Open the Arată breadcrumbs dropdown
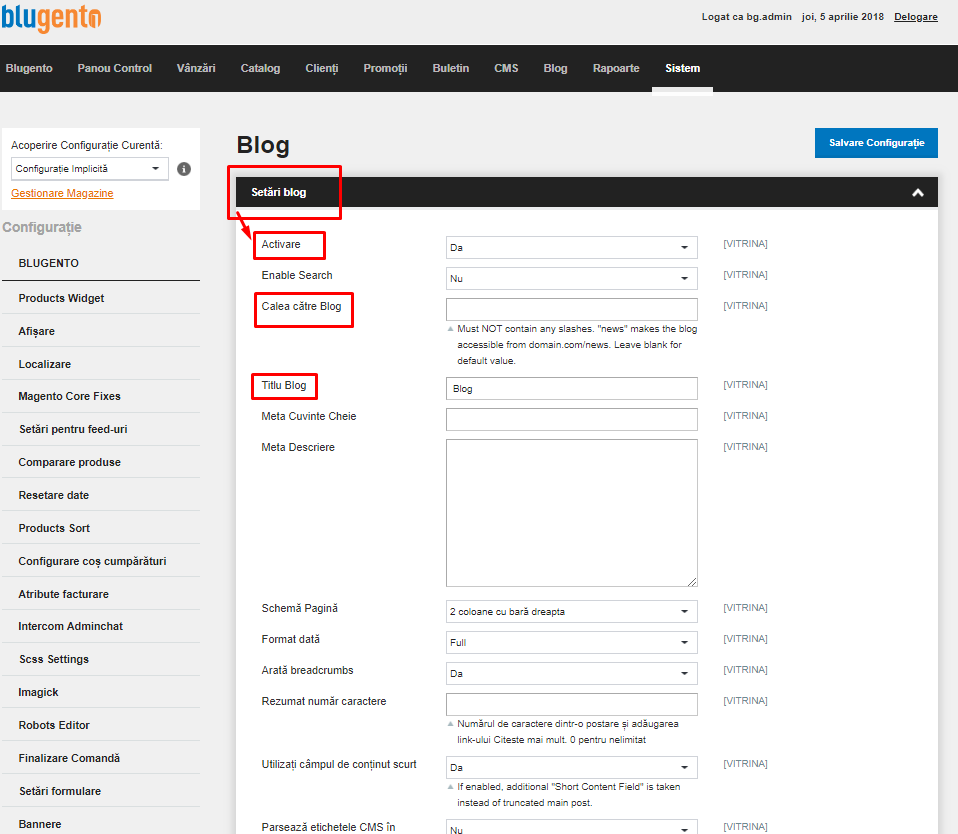 coord(571,673)
